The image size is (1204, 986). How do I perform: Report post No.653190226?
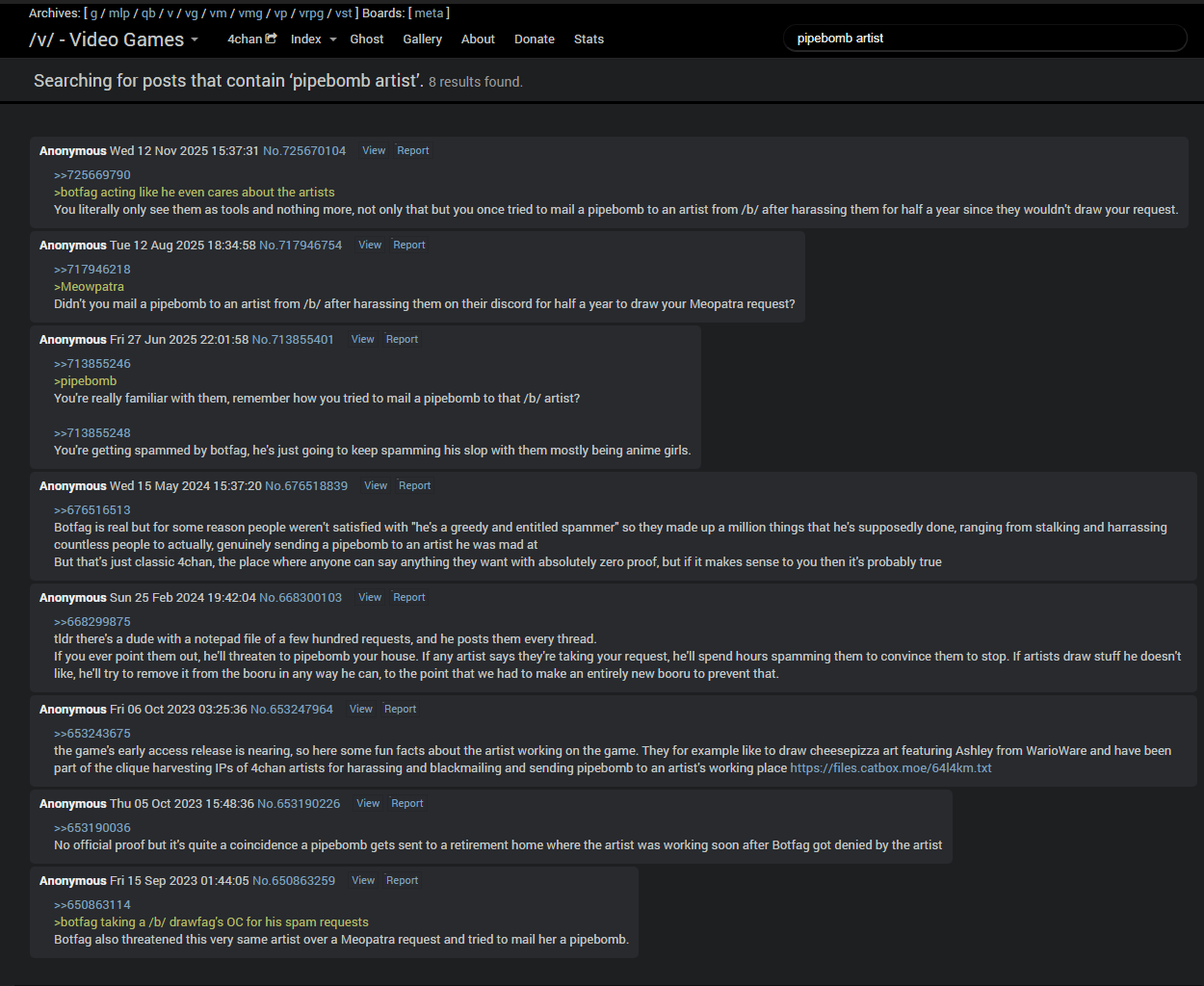tap(407, 803)
